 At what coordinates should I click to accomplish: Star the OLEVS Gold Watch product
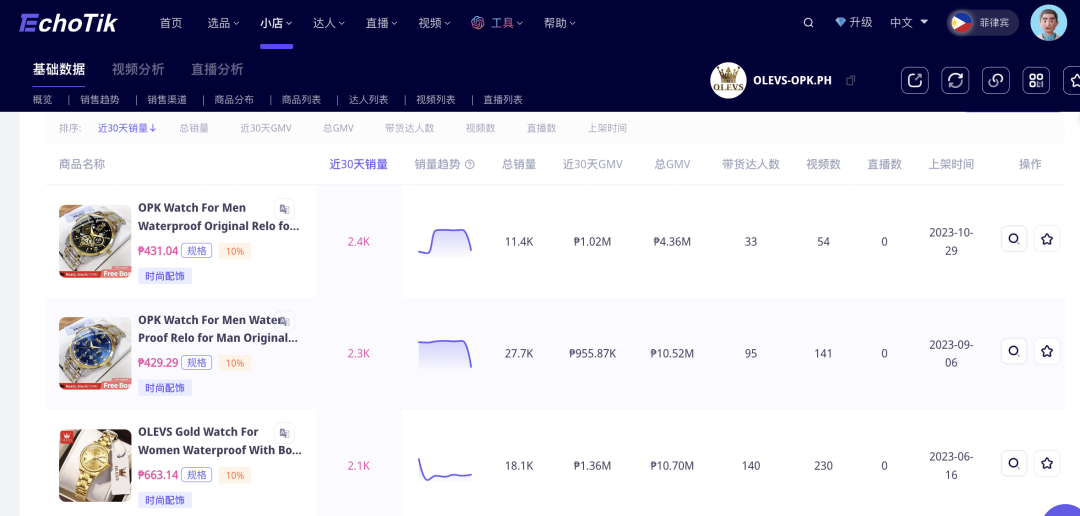[1047, 464]
